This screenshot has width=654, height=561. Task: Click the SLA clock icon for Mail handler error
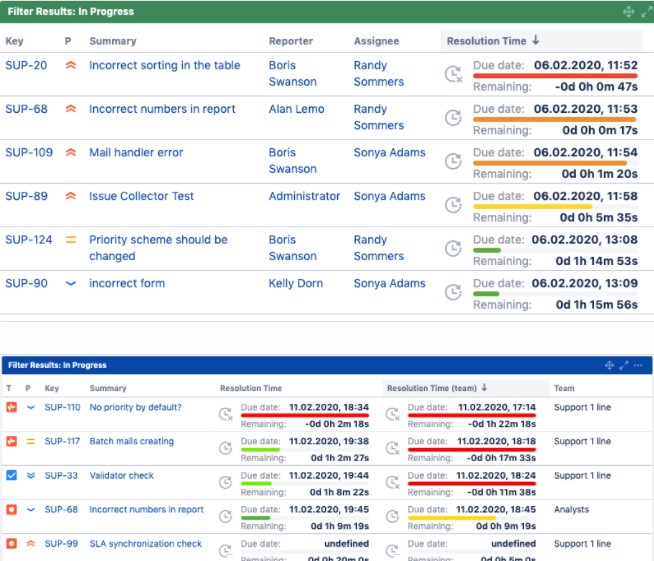point(453,161)
